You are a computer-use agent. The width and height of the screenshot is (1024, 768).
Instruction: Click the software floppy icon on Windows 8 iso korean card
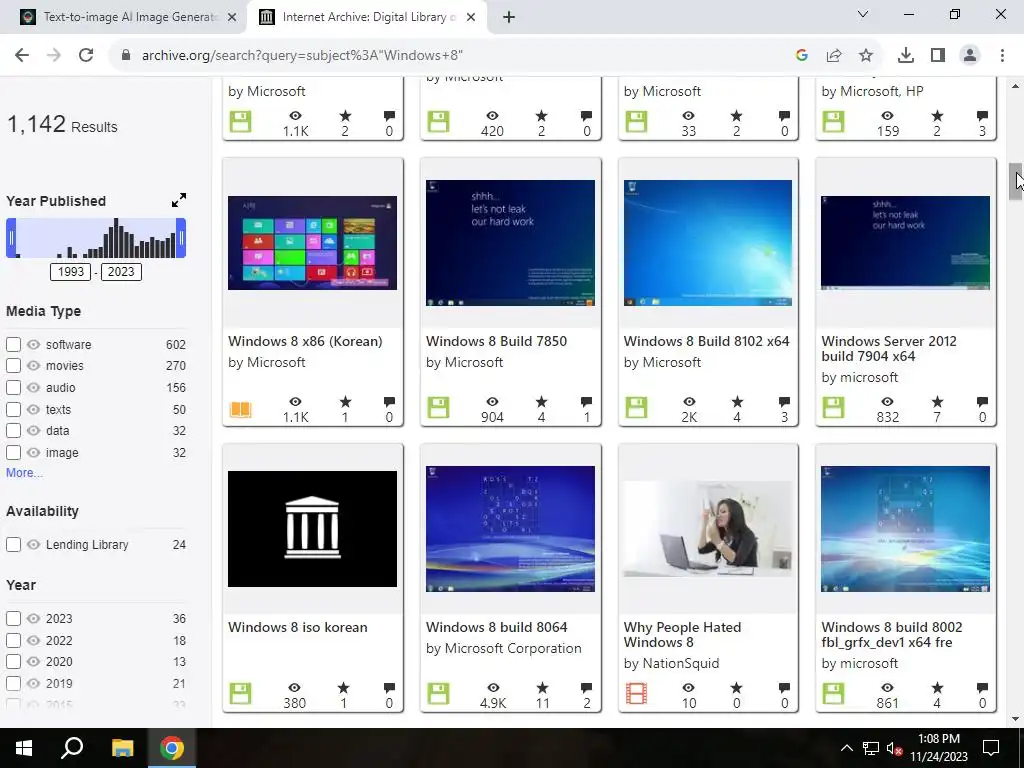click(240, 694)
